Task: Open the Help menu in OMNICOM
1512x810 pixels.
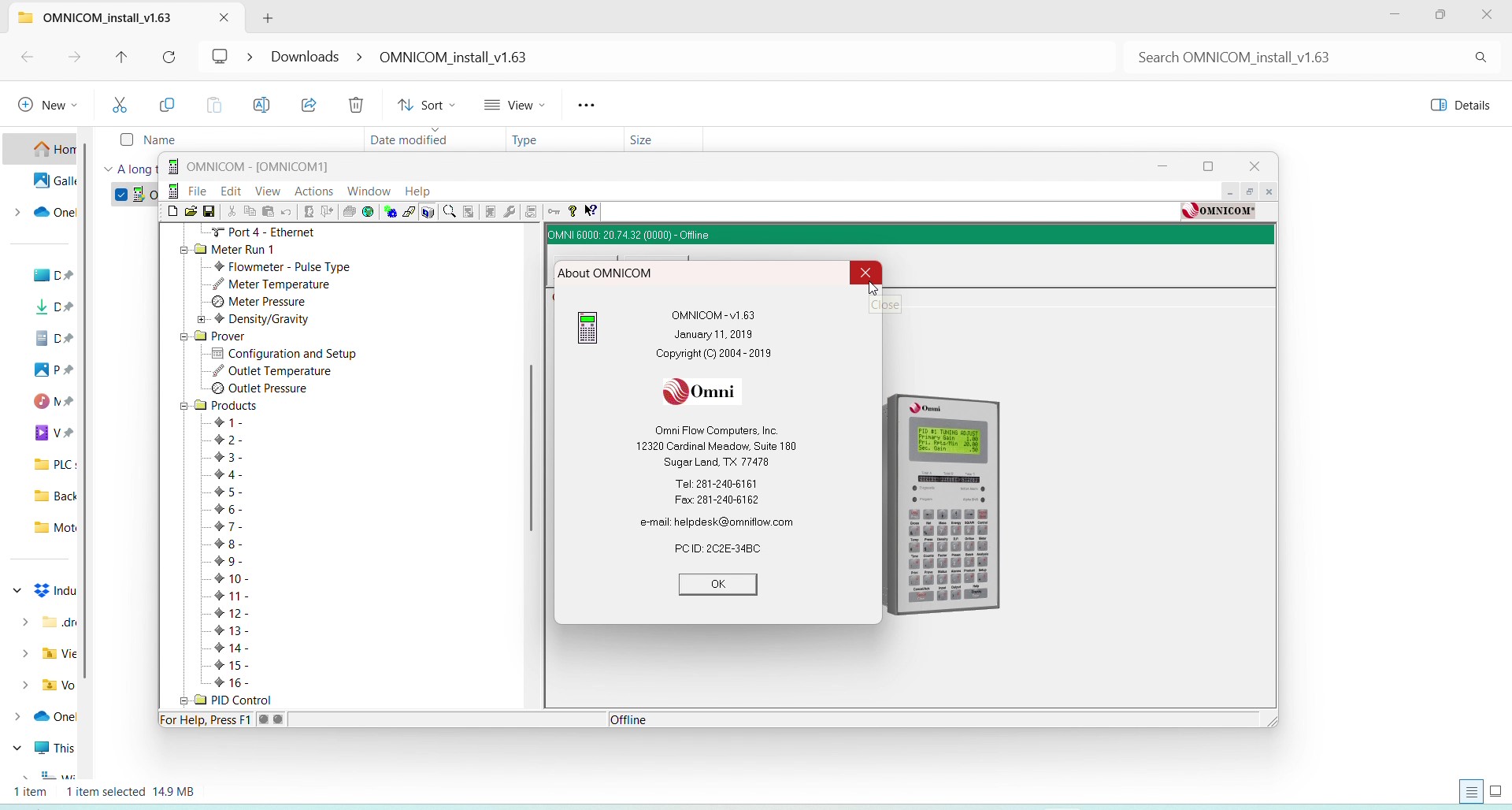Action: click(419, 191)
